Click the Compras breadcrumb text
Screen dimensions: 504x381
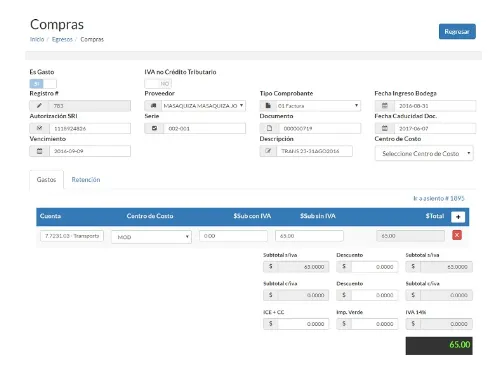92,39
